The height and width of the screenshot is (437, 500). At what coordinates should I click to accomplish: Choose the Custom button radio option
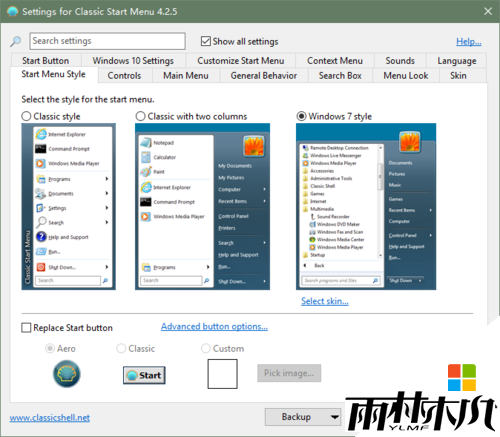(x=206, y=349)
